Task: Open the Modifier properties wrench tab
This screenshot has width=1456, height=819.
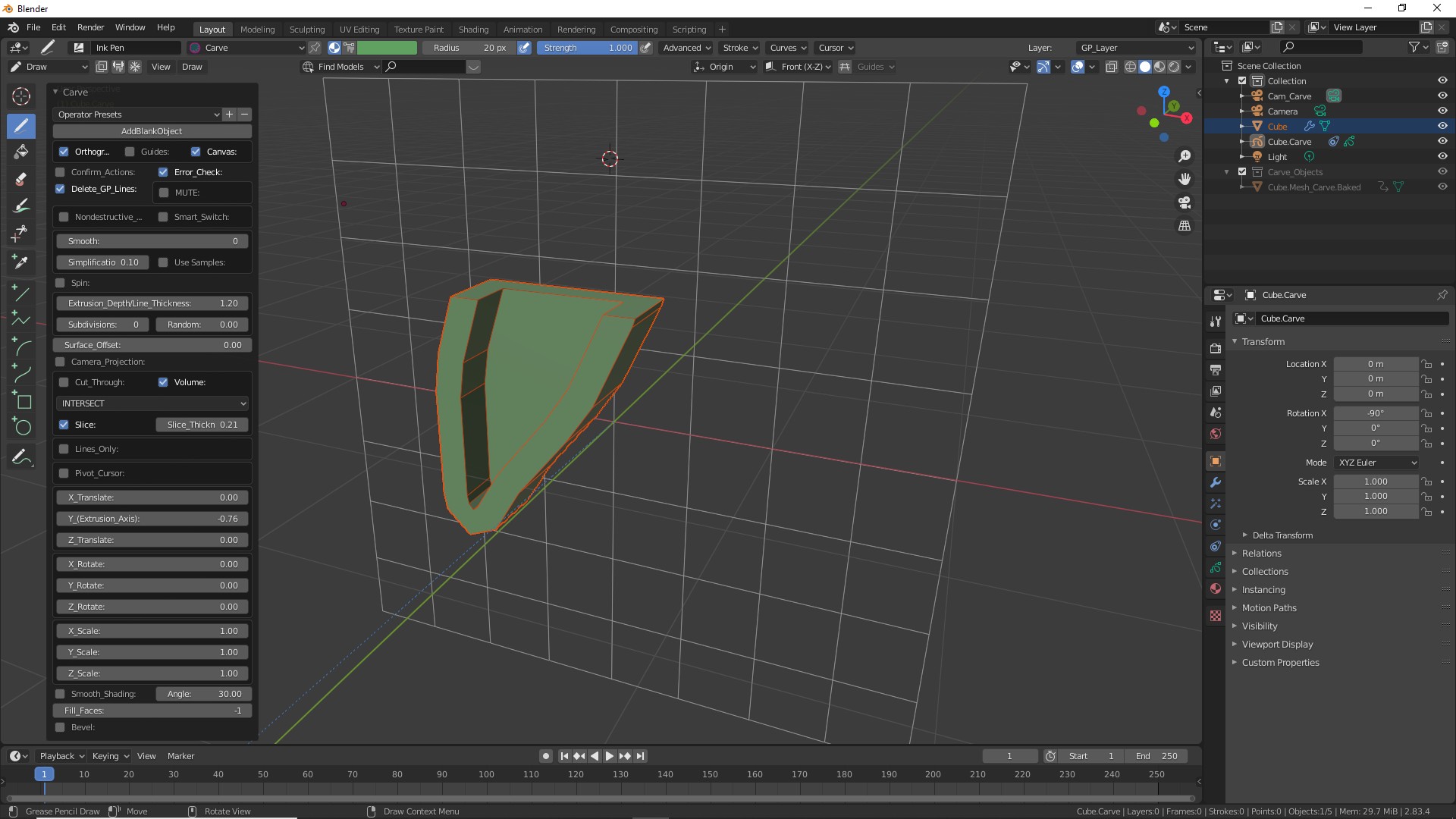Action: click(1216, 482)
